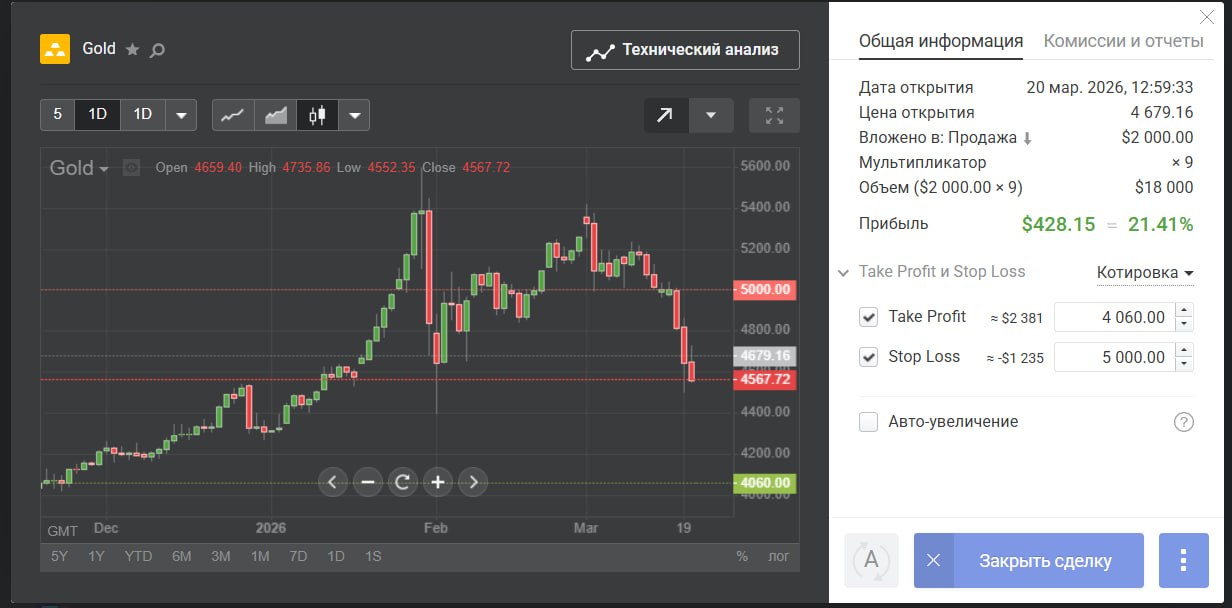Open Технический анализ
The height and width of the screenshot is (608, 1232).
[685, 50]
